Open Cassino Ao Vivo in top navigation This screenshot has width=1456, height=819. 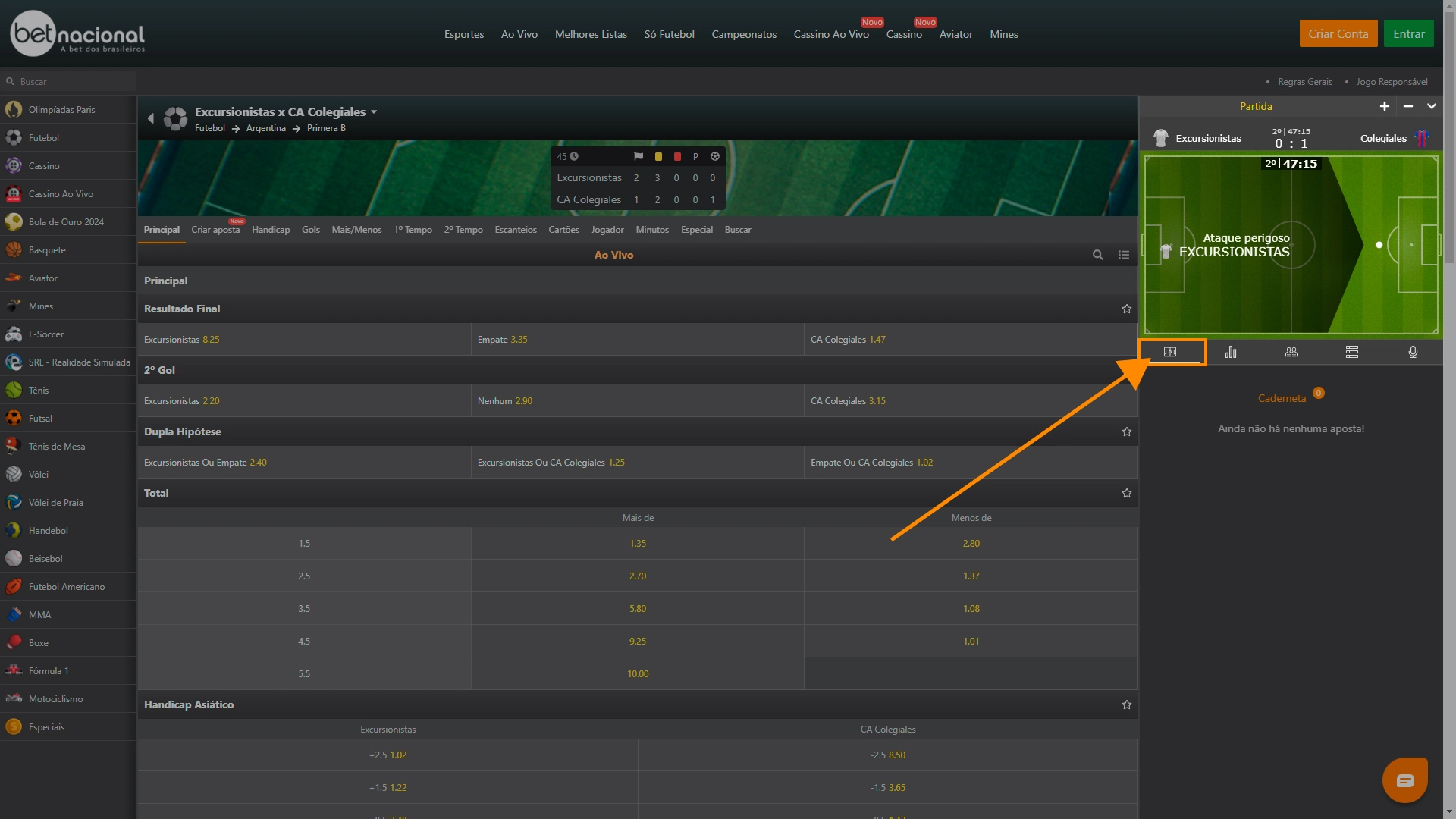pyautogui.click(x=831, y=34)
